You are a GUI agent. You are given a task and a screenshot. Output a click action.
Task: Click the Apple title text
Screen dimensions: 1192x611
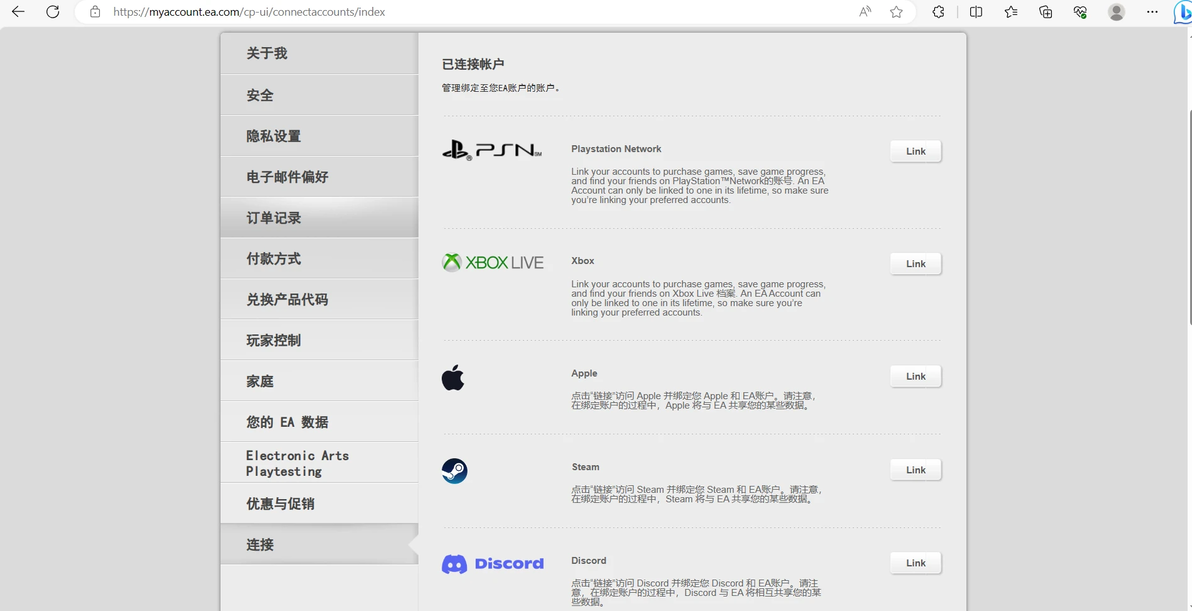(584, 373)
